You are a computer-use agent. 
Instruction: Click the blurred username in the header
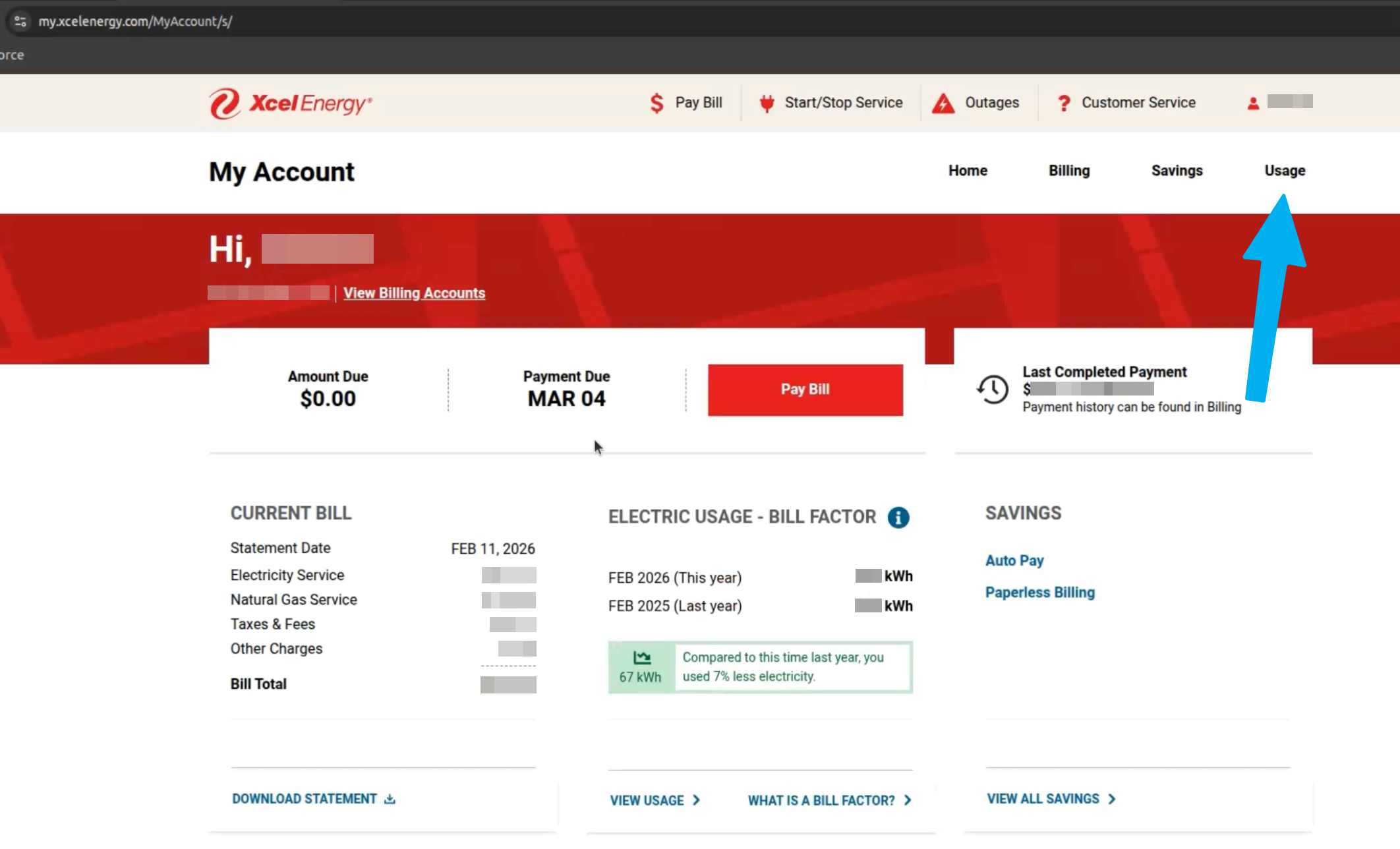pos(1290,102)
